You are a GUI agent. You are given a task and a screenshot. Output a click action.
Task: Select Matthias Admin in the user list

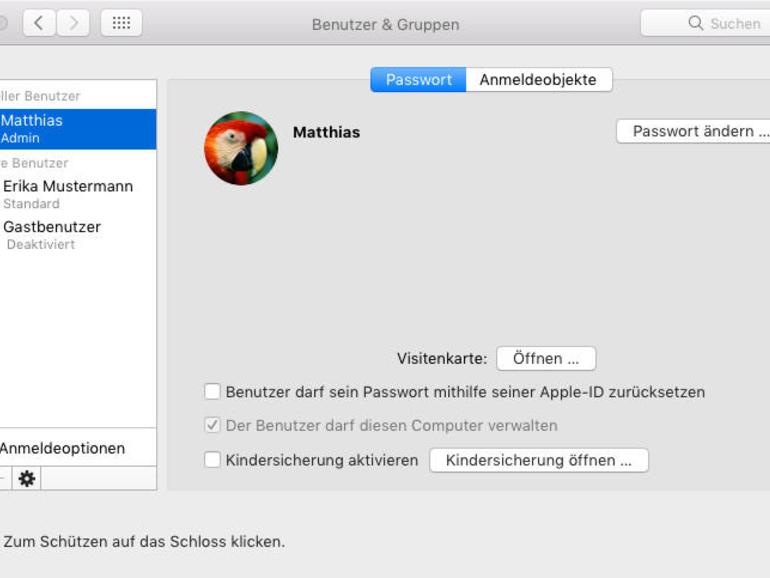(78, 129)
